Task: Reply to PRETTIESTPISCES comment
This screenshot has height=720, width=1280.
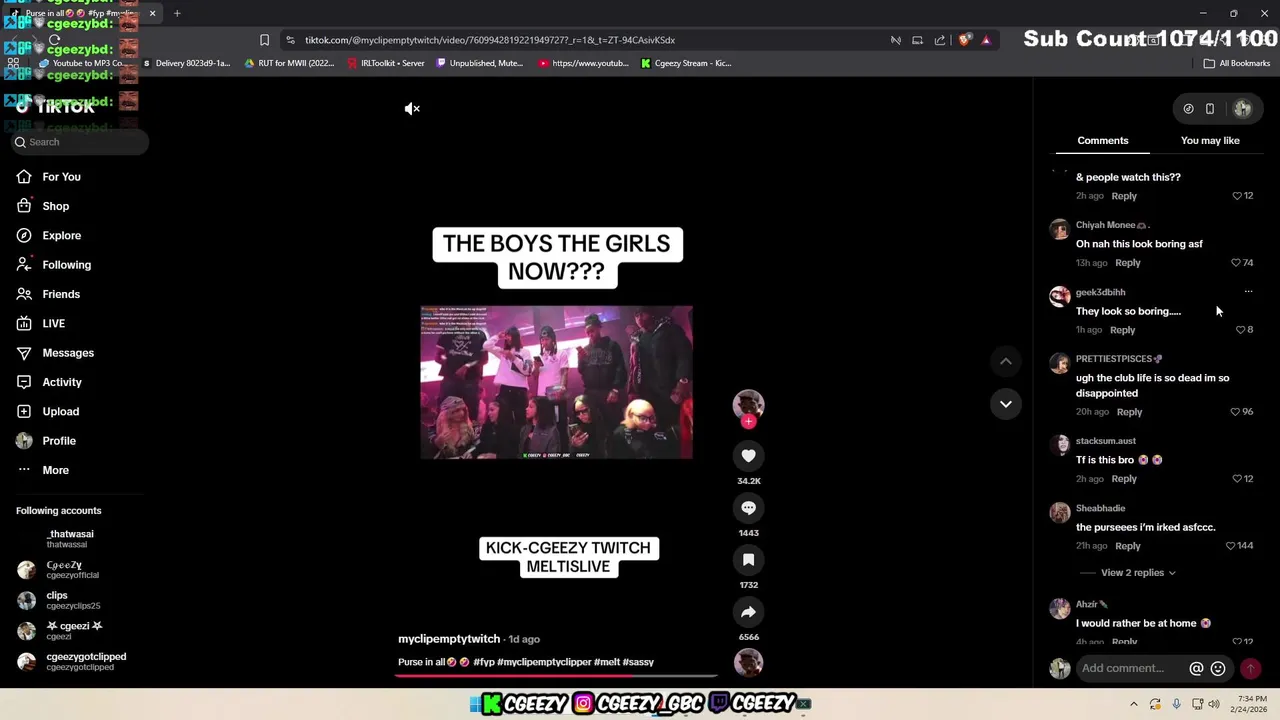Action: tap(1129, 412)
